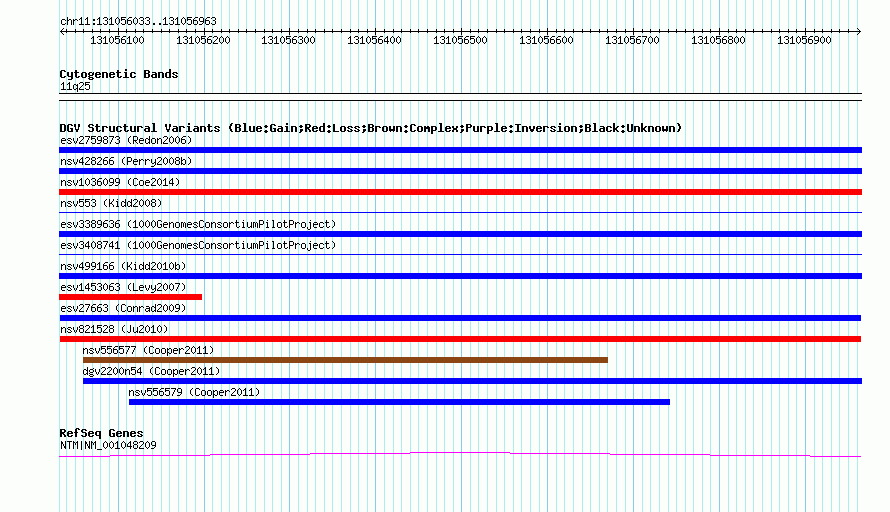Click the blue bar under nsv556579
Screen dimensions: 890x512
400,402
